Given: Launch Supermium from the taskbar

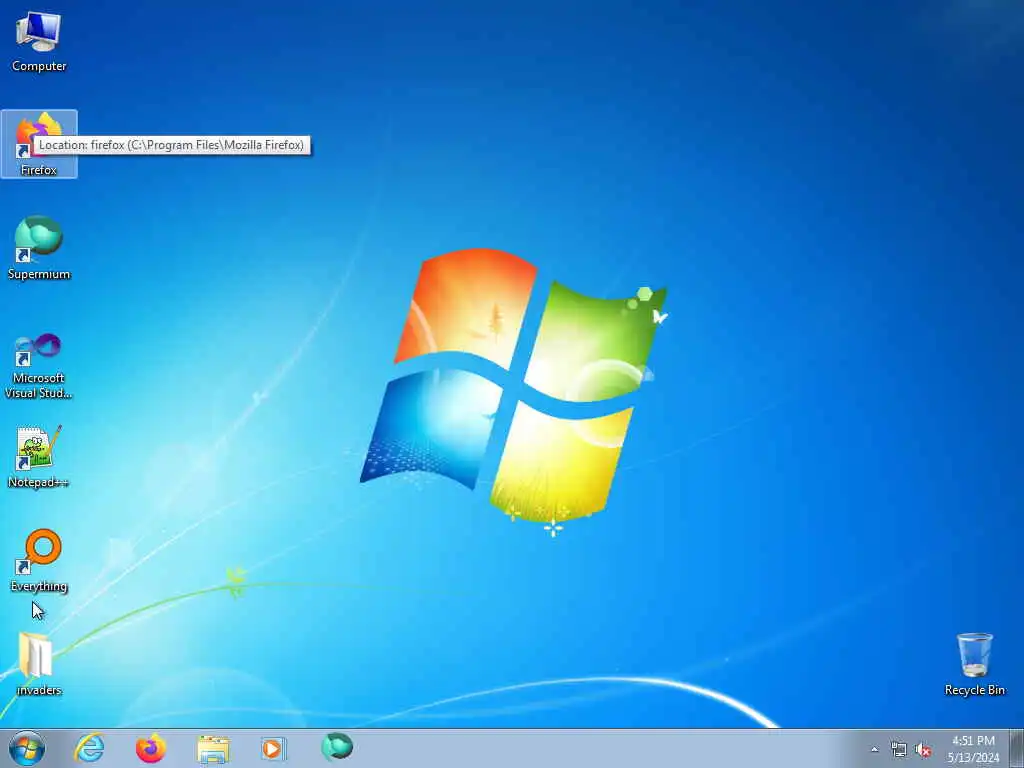Looking at the screenshot, I should [337, 748].
